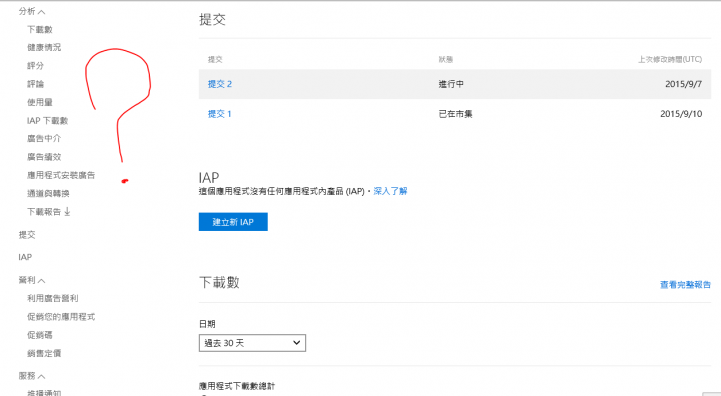721x396 pixels.
Task: Click the 下載報告 download arrow icon
Action: point(67,212)
